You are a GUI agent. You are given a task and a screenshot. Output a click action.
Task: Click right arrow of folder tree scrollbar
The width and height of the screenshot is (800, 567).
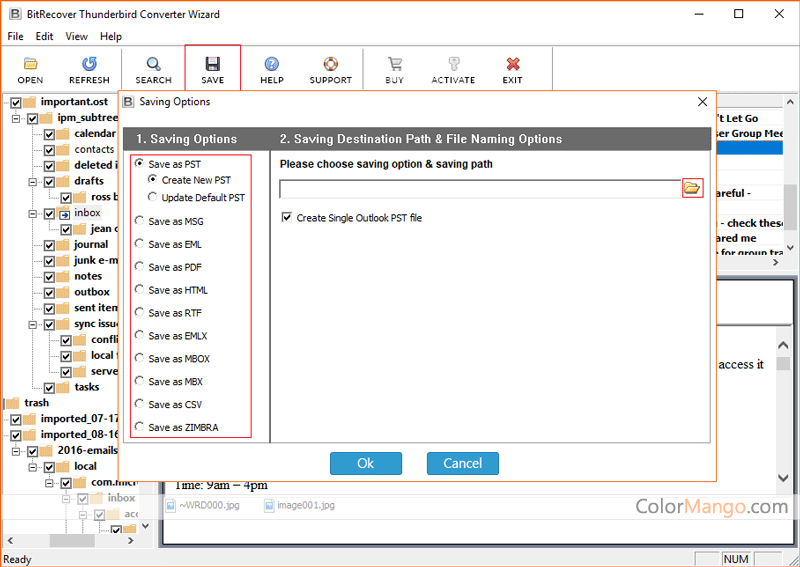[131, 540]
